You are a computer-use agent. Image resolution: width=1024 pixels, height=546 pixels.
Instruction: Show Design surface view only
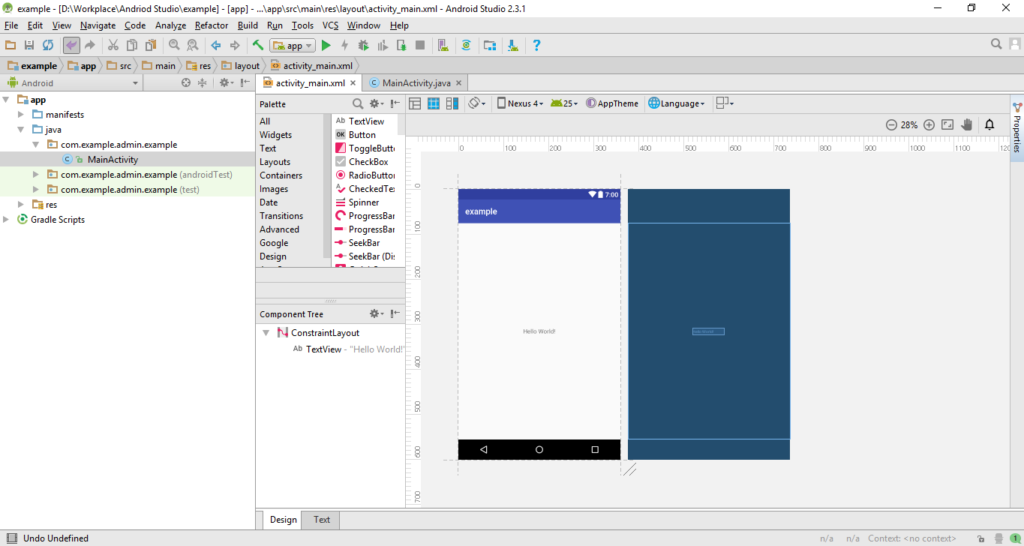tap(415, 103)
